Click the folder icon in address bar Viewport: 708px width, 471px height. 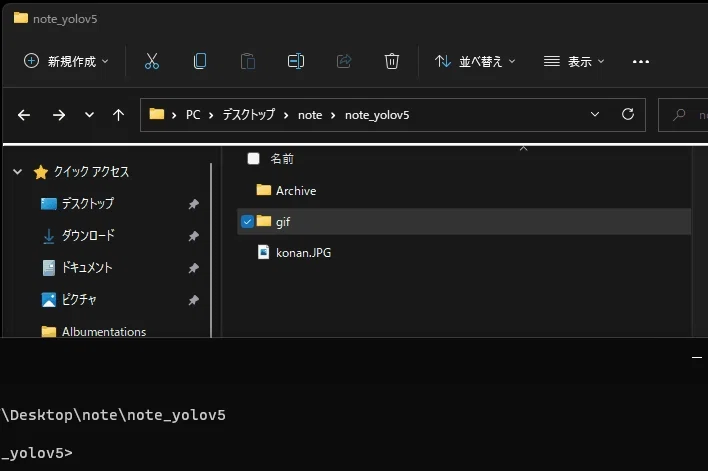[x=157, y=114]
